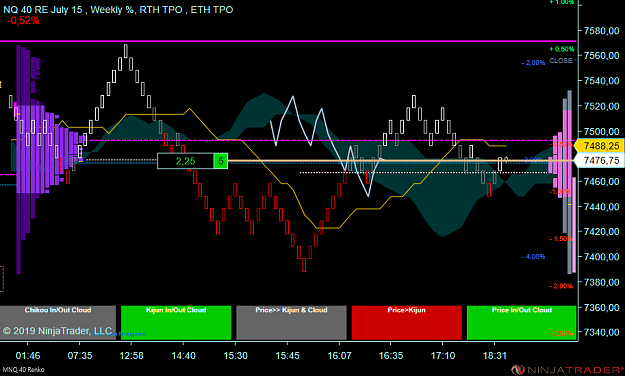Click the red Price>Kijun status box
The width and height of the screenshot is (625, 376).
[407, 323]
